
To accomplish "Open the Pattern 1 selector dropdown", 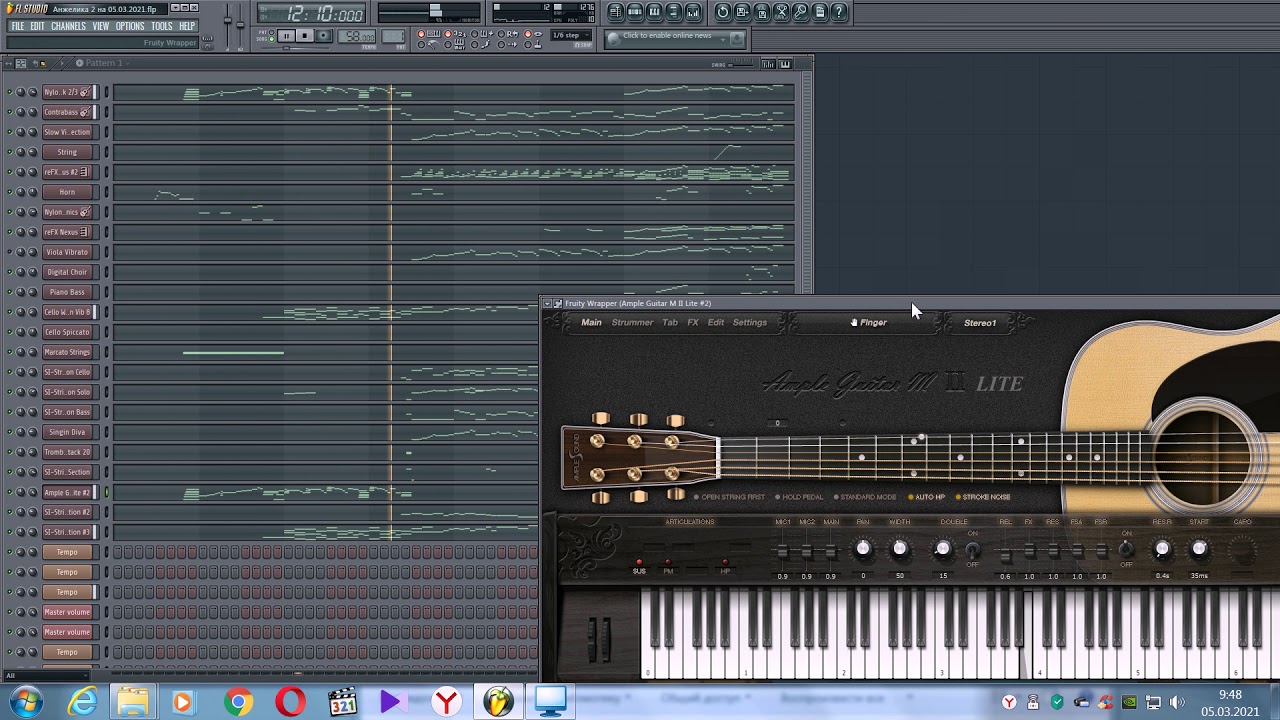I will point(104,63).
